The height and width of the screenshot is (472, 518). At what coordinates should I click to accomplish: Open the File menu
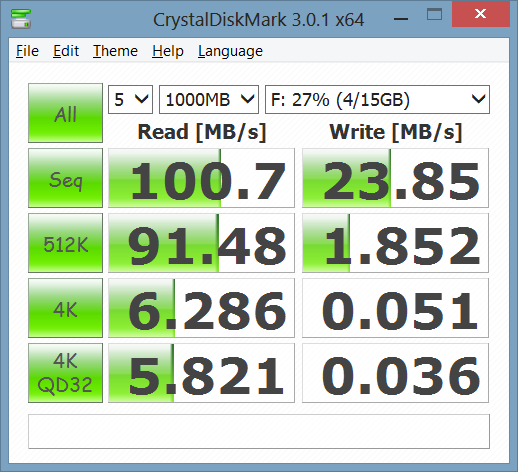(27, 51)
